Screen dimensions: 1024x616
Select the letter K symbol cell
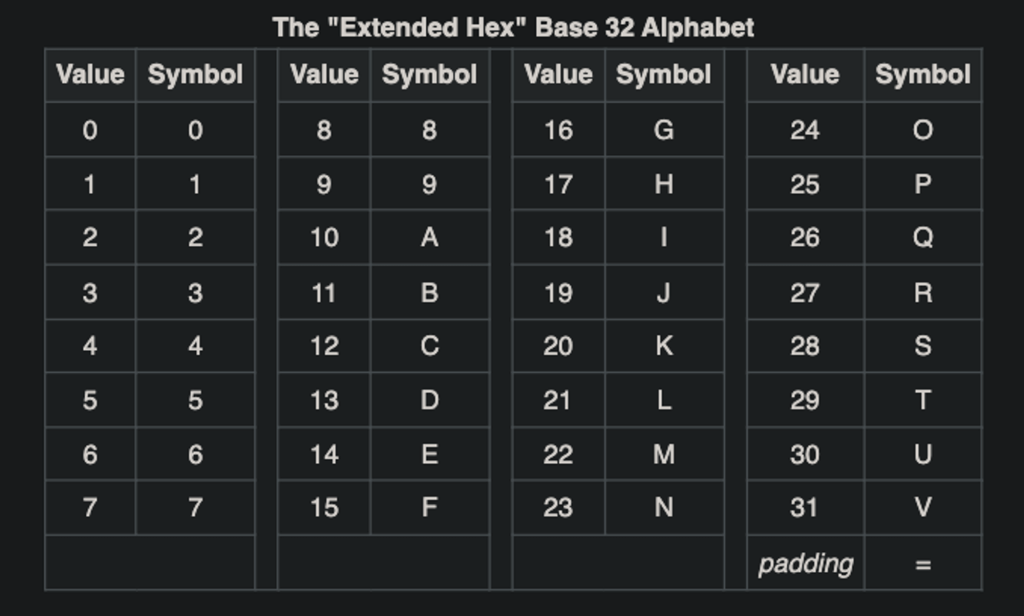click(663, 346)
